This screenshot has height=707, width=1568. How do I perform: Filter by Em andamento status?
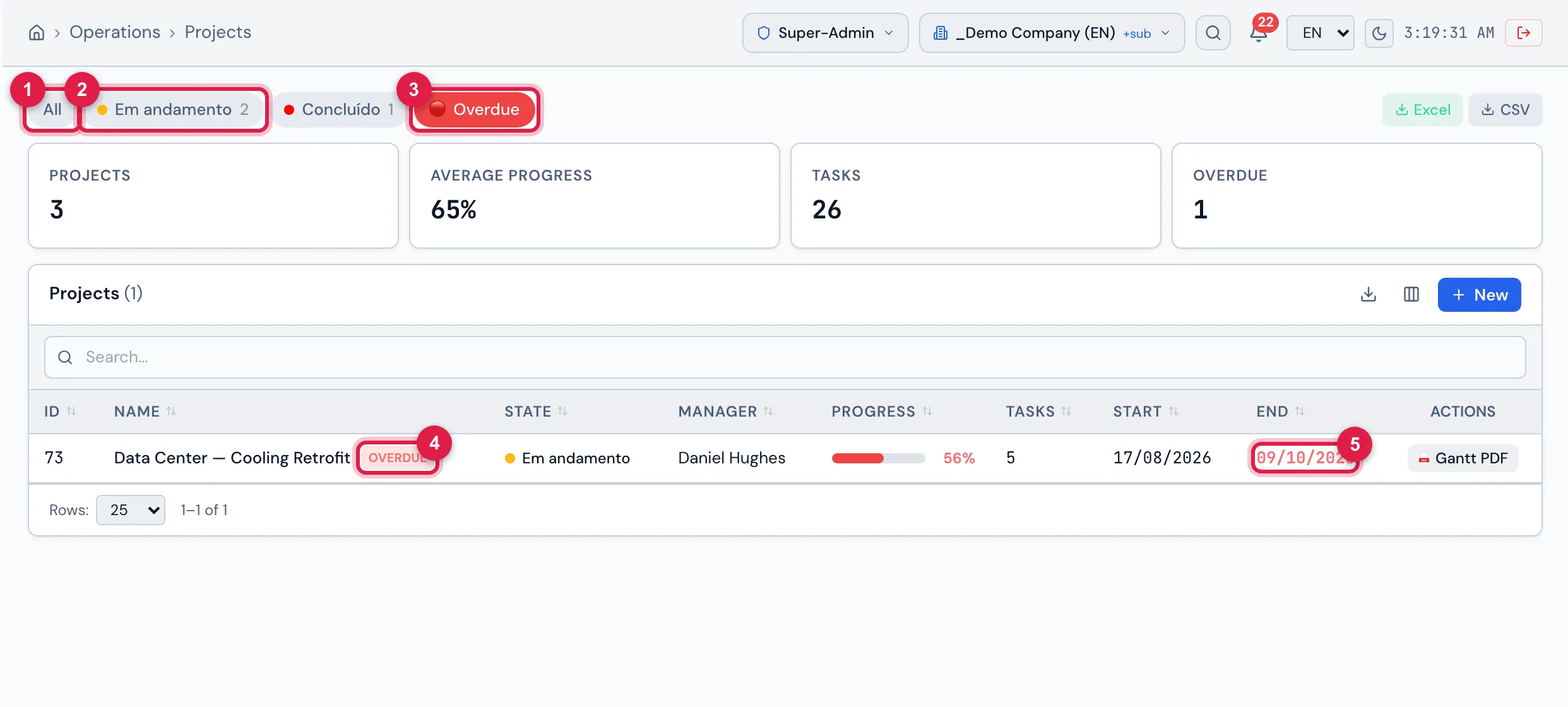(173, 110)
